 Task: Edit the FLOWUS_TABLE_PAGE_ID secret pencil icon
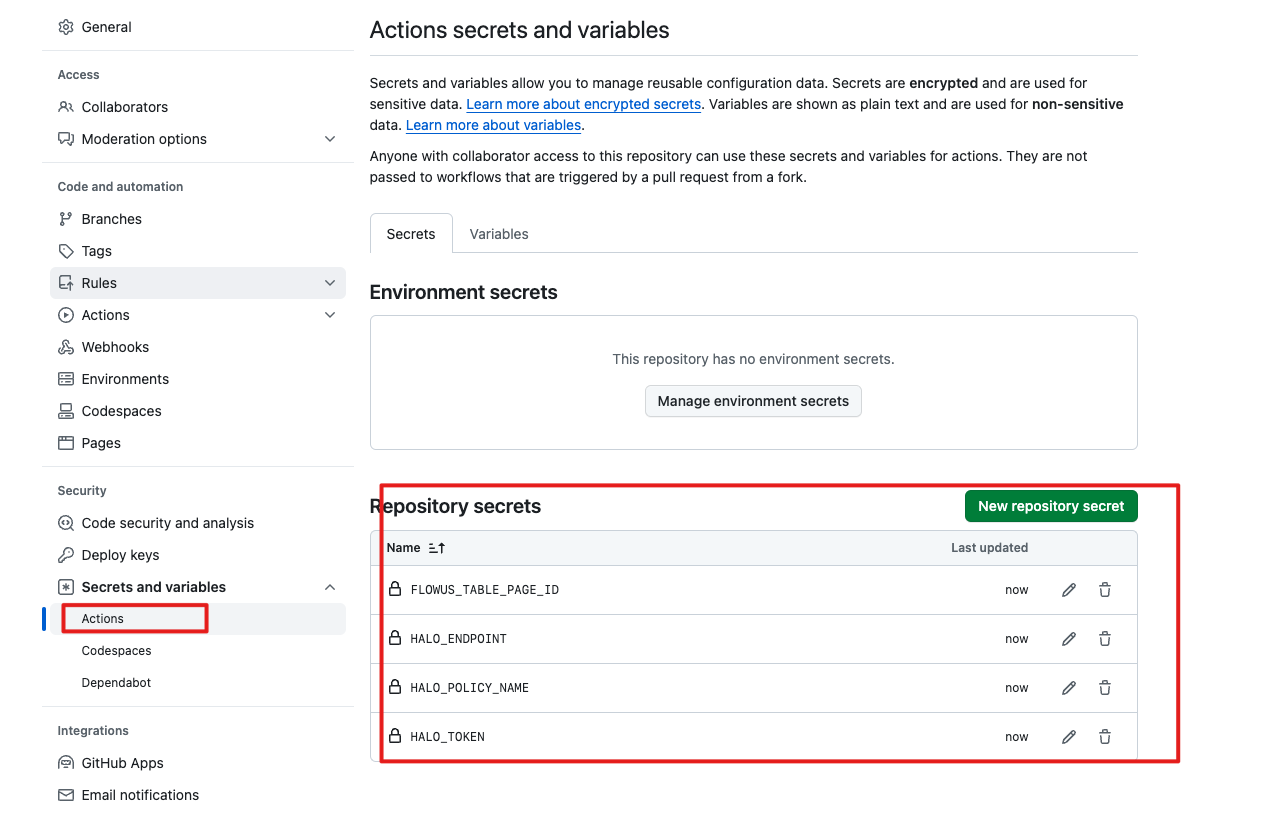pyautogui.click(x=1069, y=590)
